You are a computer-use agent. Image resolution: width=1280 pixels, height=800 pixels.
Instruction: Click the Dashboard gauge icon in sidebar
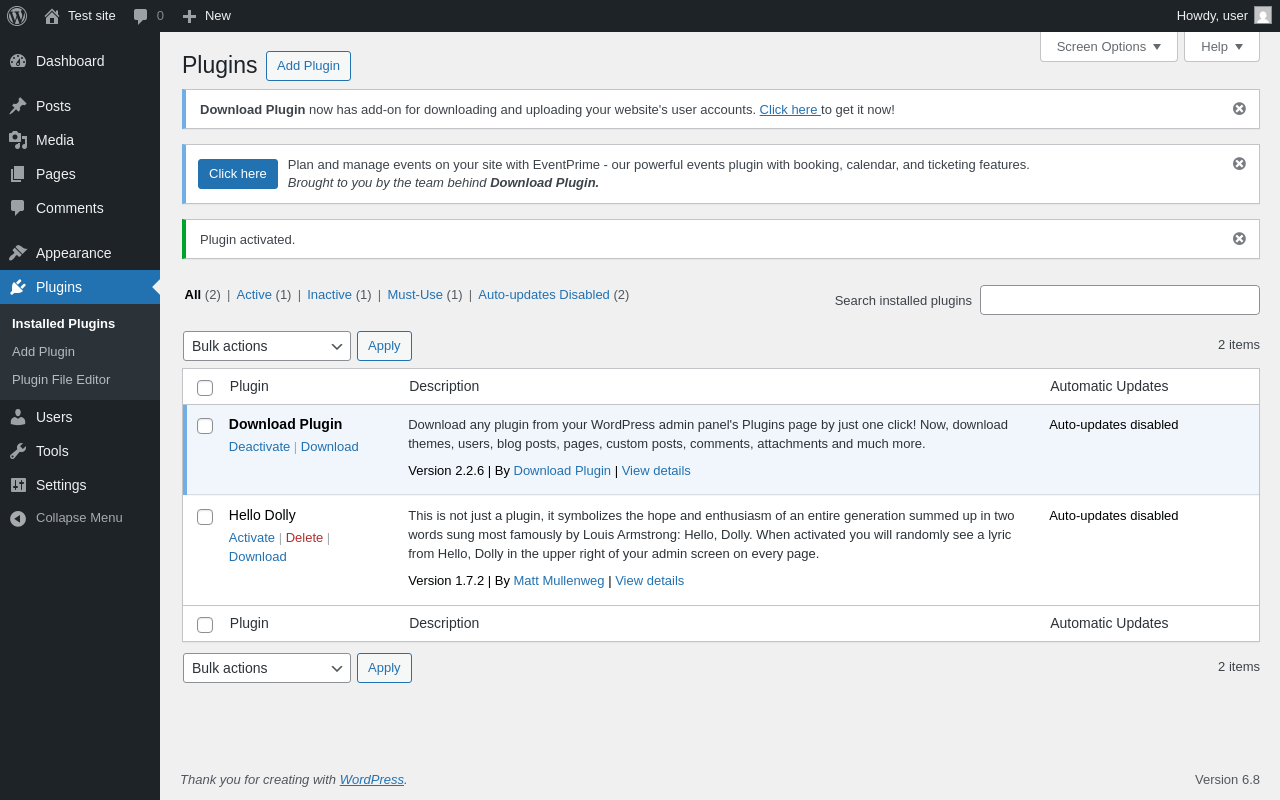click(x=18, y=61)
